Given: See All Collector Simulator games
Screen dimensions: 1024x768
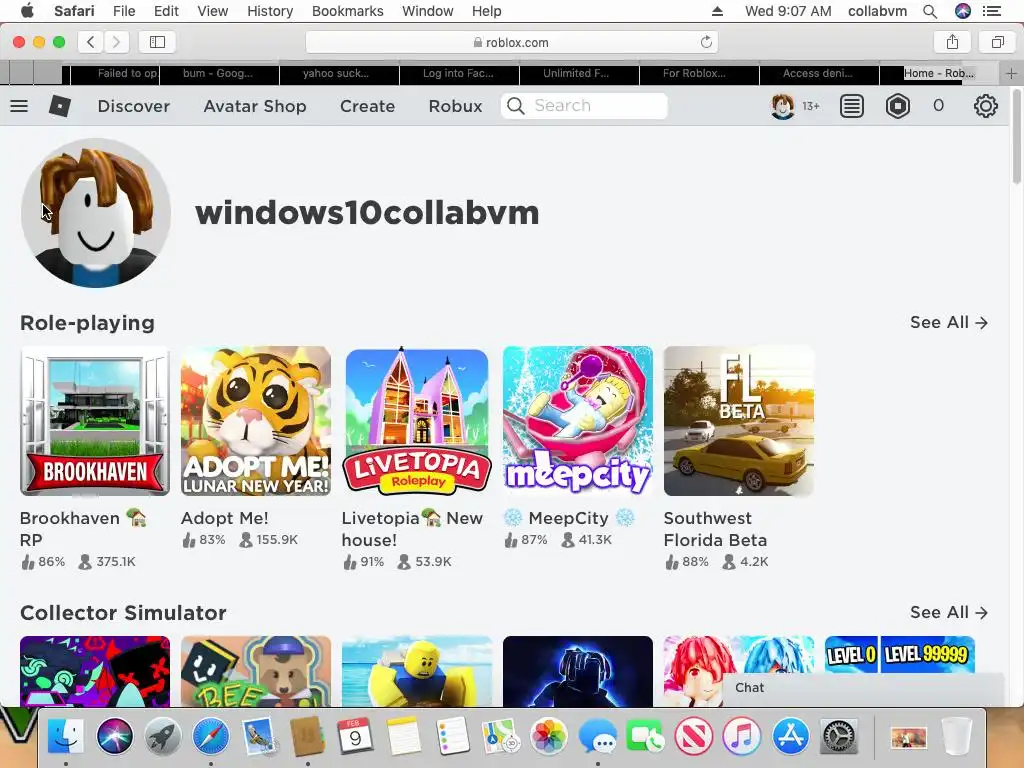Looking at the screenshot, I should (x=949, y=613).
